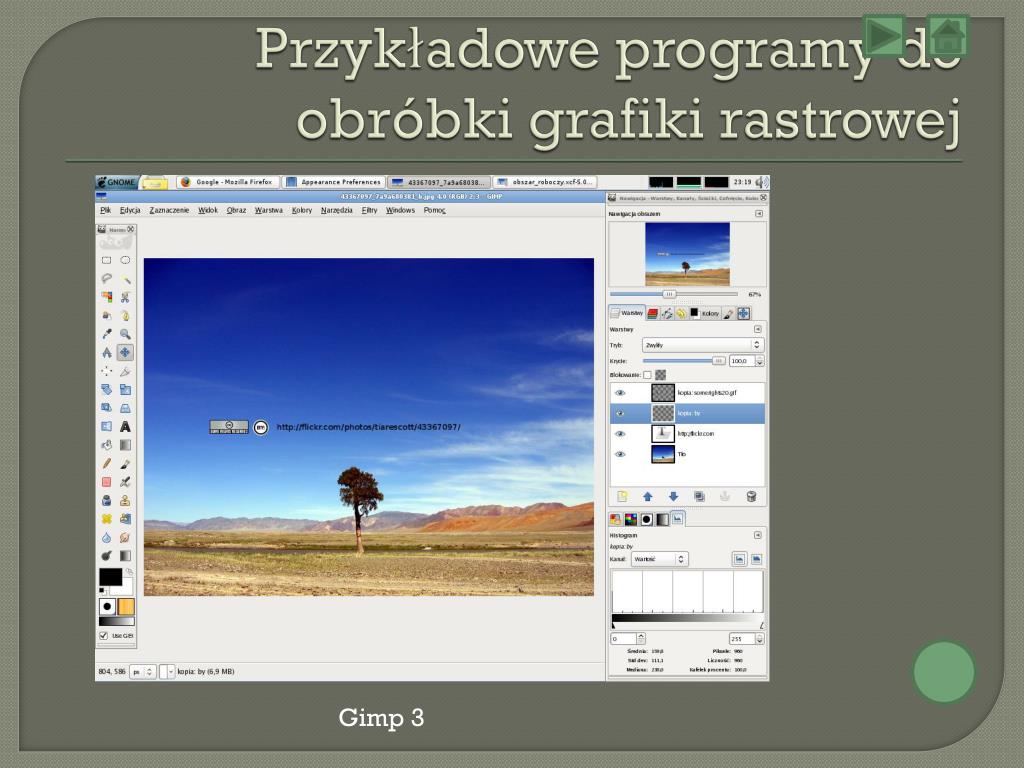Duplicate the selected layer
The width and height of the screenshot is (1024, 768).
point(699,496)
